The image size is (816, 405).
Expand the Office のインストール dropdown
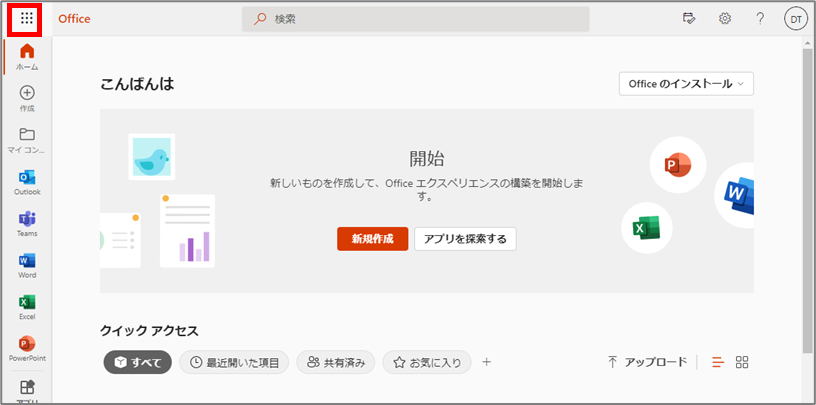[686, 84]
